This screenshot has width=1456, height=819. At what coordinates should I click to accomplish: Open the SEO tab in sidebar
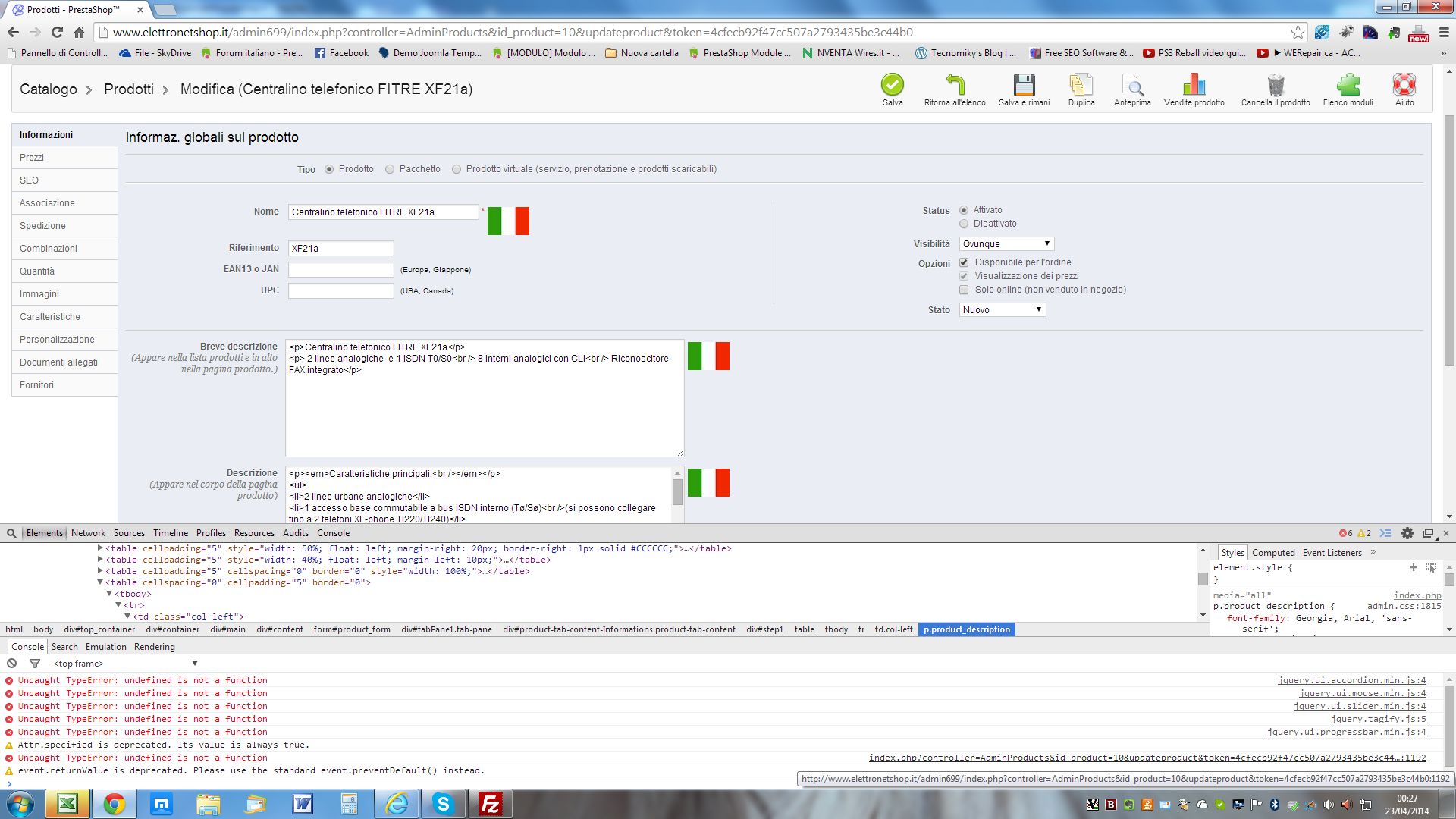64,180
